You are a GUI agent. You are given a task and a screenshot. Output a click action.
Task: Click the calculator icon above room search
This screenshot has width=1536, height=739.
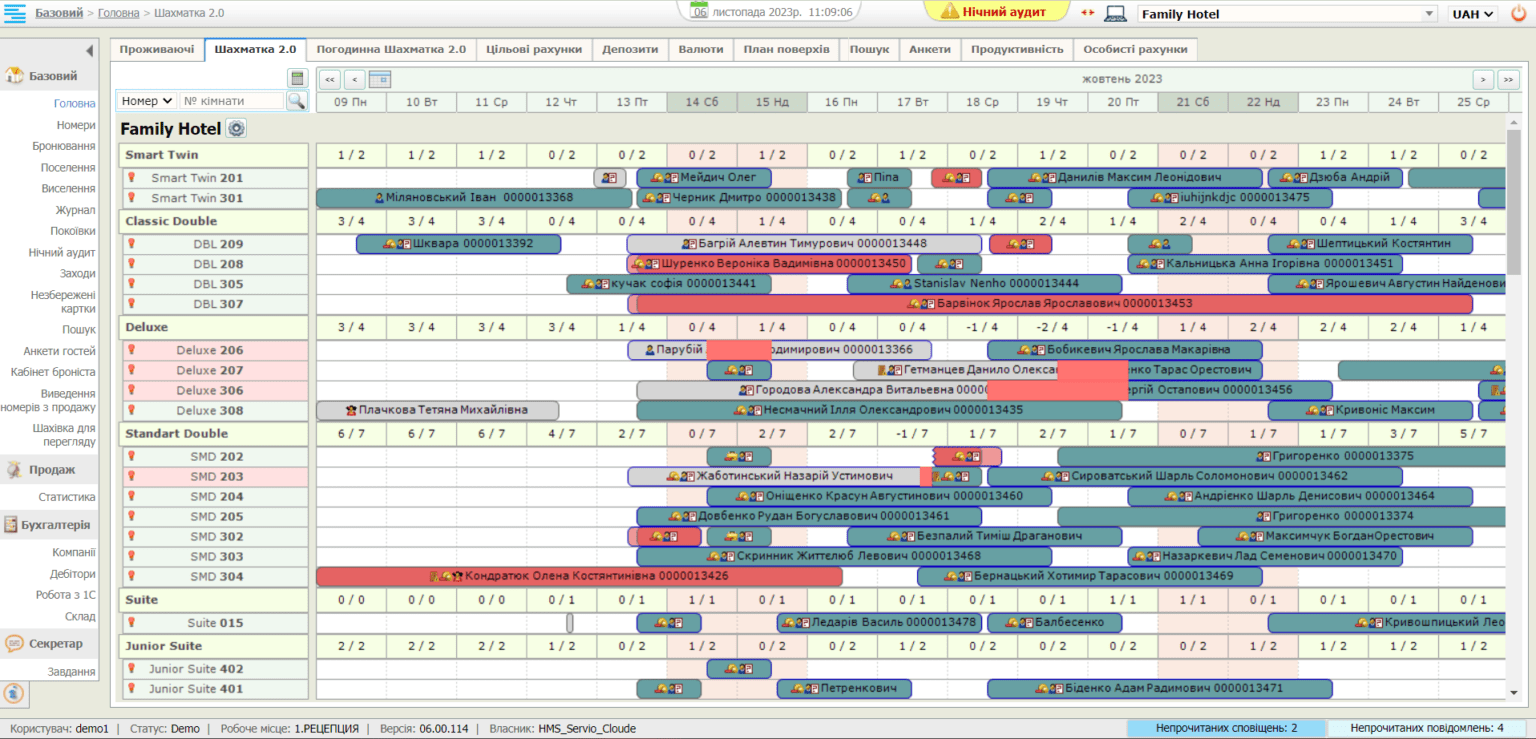296,78
